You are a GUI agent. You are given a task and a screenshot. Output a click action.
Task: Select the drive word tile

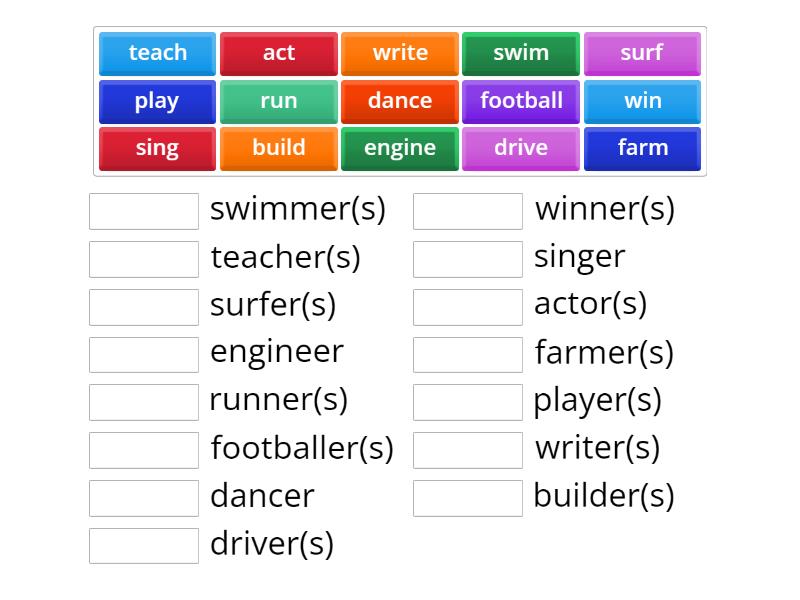(x=521, y=147)
